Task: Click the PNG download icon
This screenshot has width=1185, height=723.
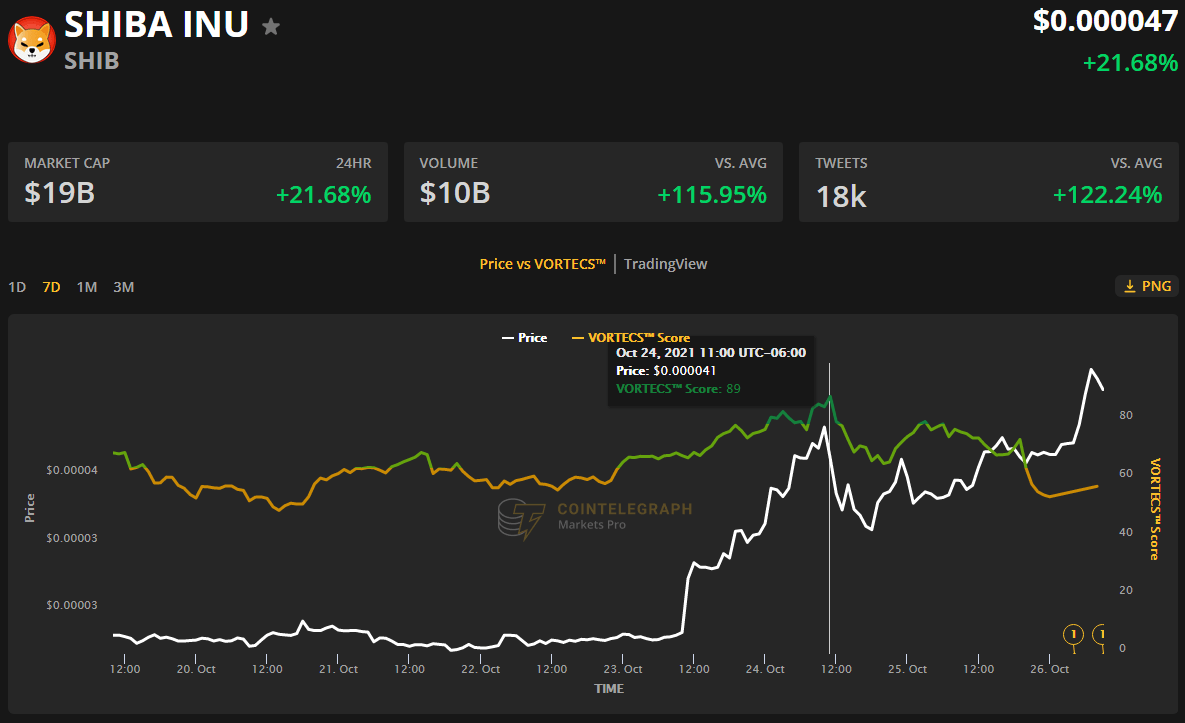Action: click(1146, 286)
